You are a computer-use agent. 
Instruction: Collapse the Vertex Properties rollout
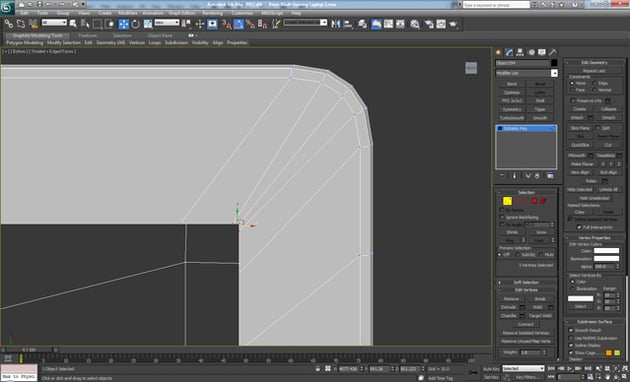pyautogui.click(x=594, y=238)
